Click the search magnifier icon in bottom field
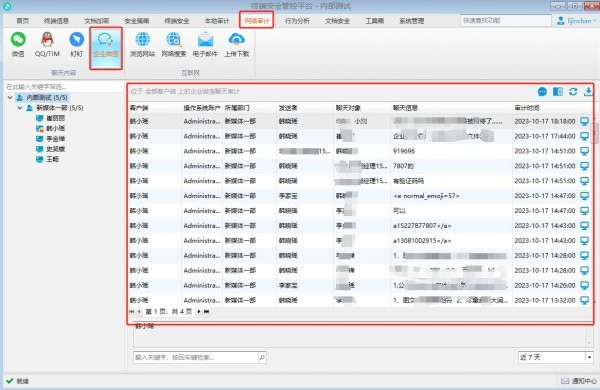The image size is (600, 390). [262, 357]
